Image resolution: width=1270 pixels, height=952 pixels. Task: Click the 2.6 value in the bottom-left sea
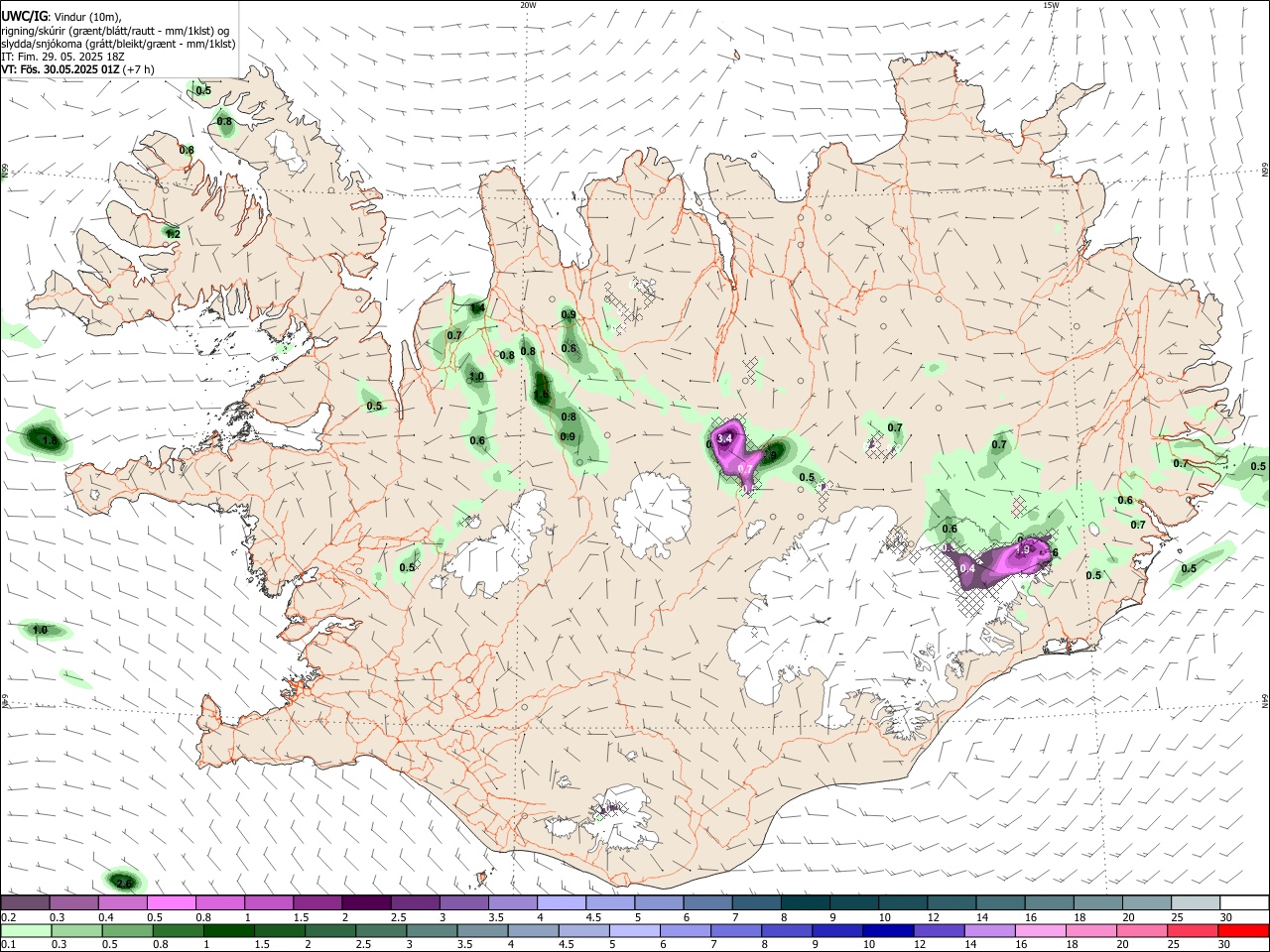click(x=124, y=884)
